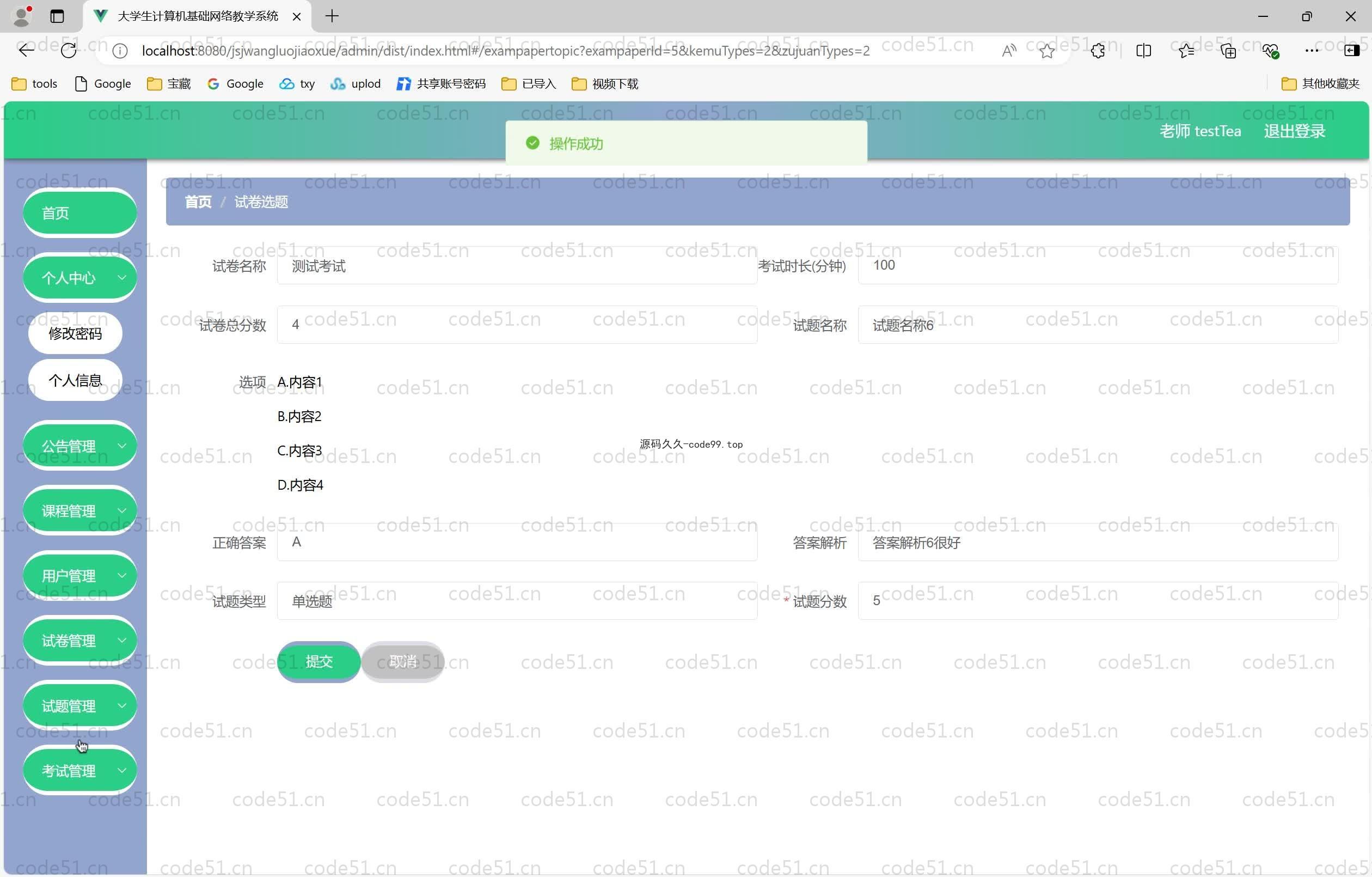
Task: Bookmark the page with the star icon
Action: pos(1046,51)
